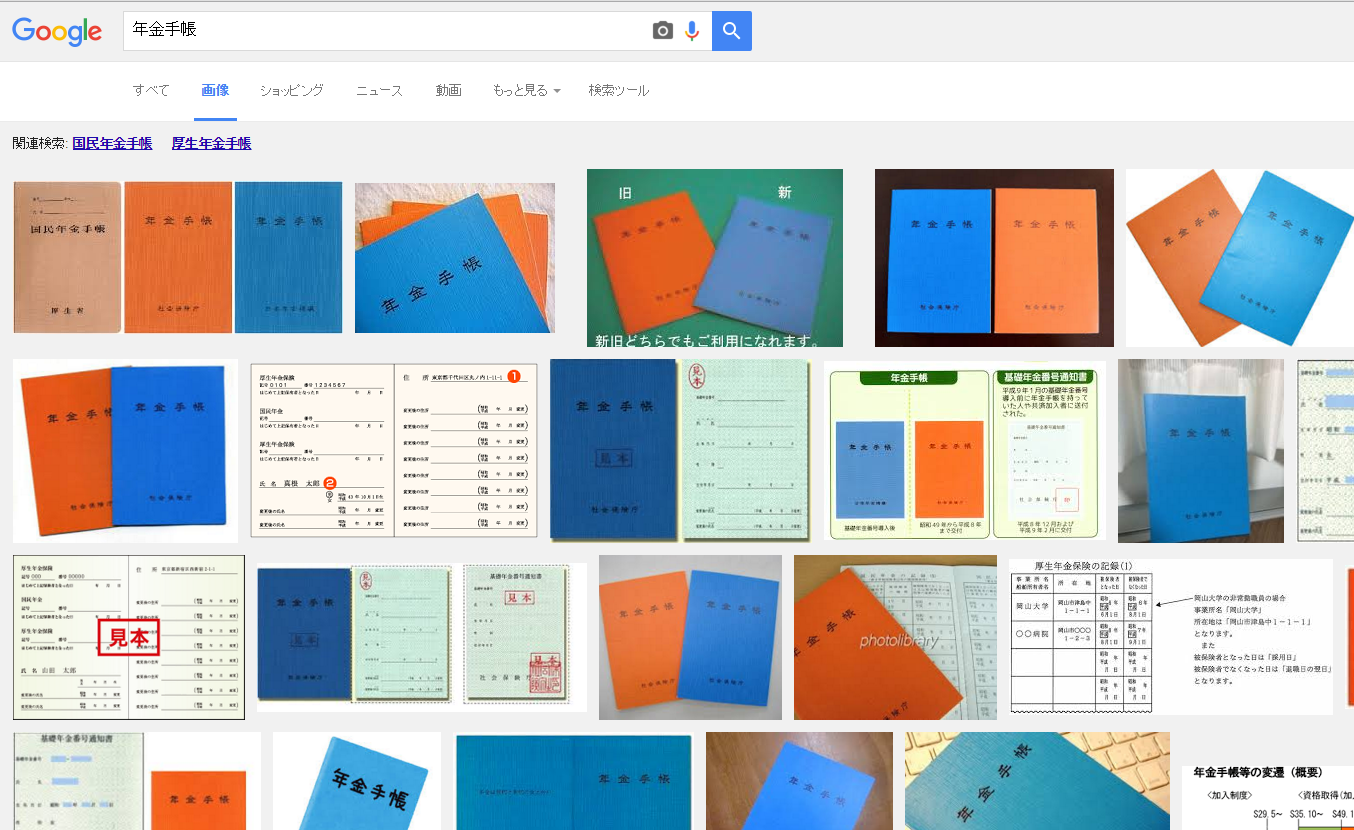Open the 動画 tab

point(448,90)
